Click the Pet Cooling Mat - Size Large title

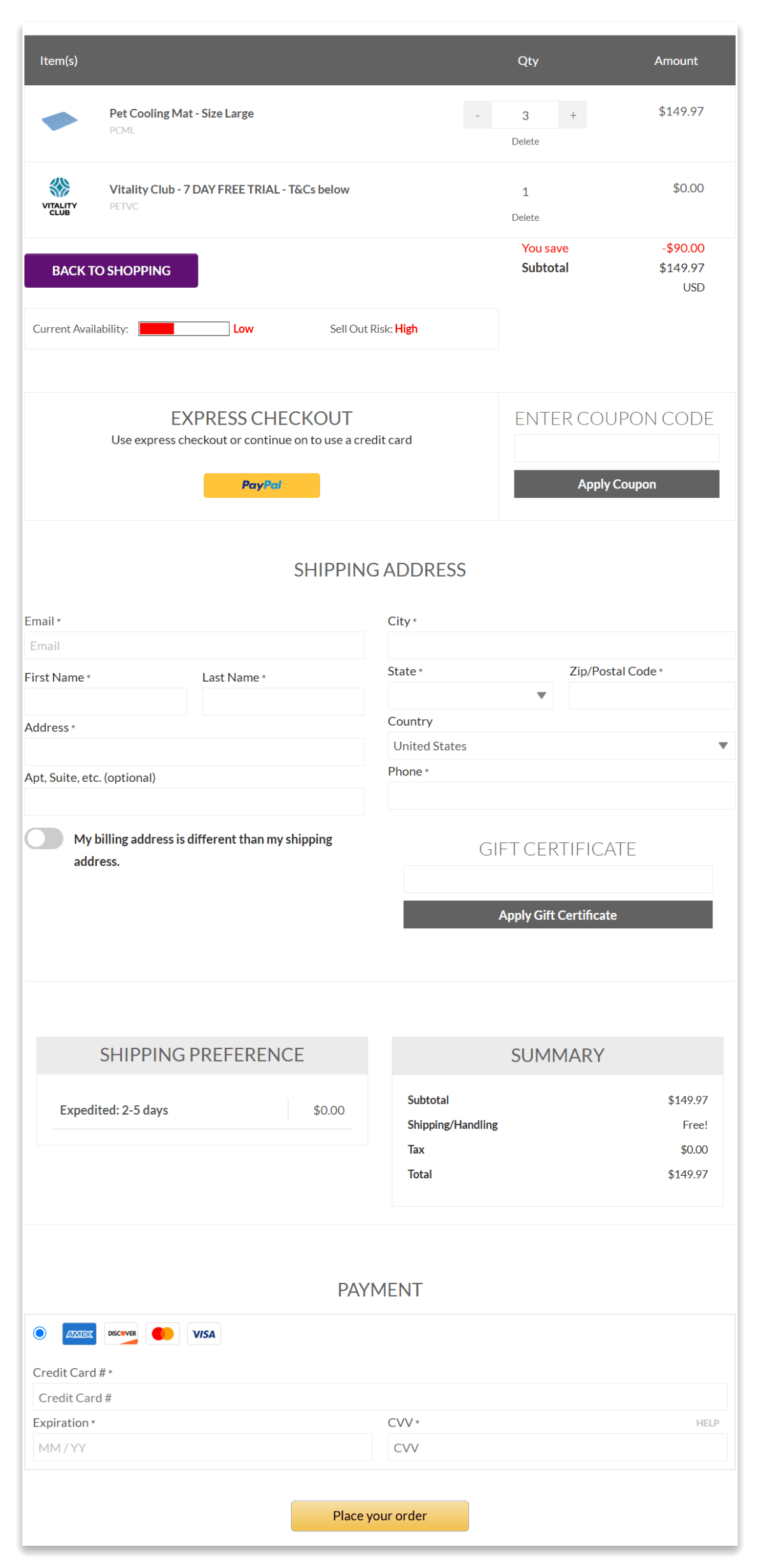coord(181,113)
